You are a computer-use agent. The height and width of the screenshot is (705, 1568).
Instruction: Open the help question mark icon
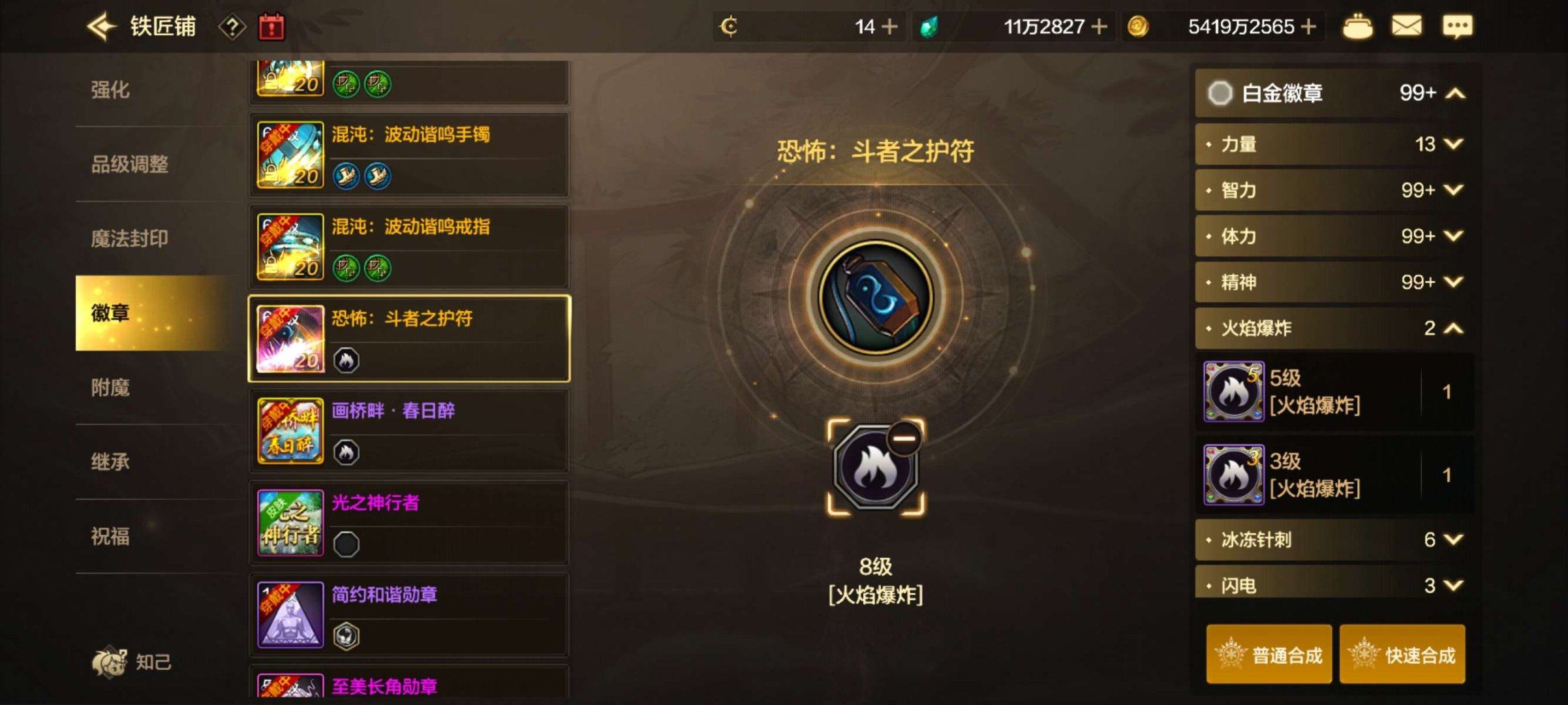click(232, 27)
